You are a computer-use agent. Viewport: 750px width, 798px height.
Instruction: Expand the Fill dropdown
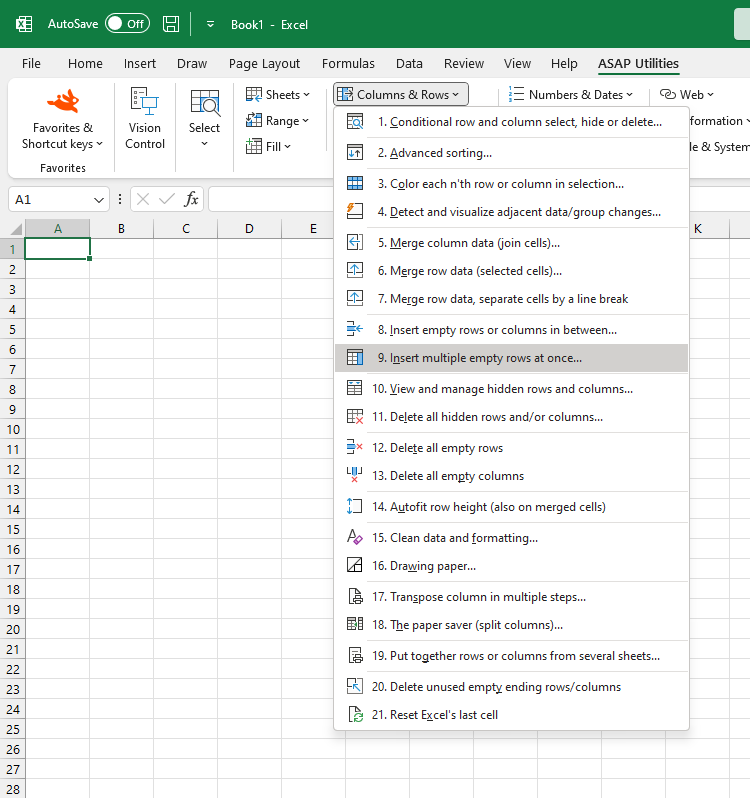tap(269, 147)
